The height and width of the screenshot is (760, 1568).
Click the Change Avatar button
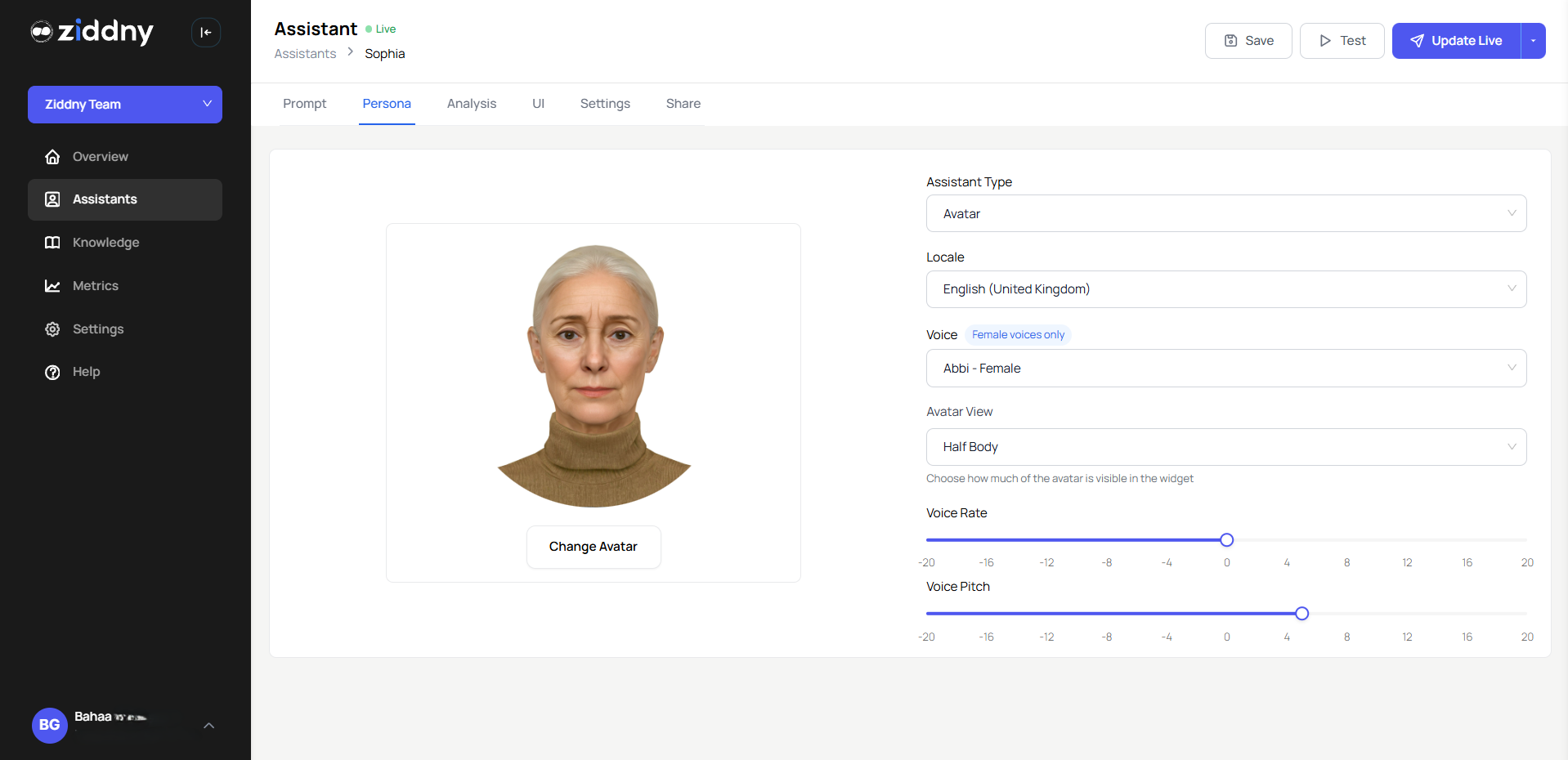click(x=593, y=546)
